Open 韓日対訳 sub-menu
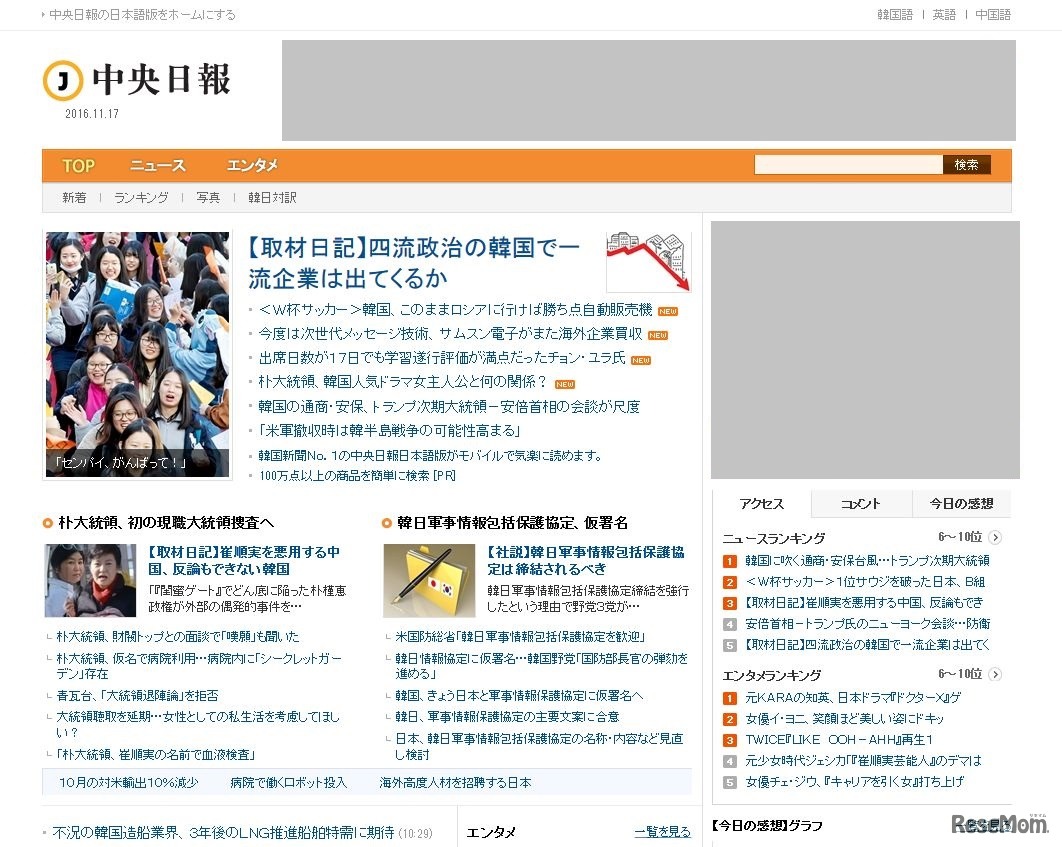This screenshot has width=1062, height=847. tap(272, 198)
